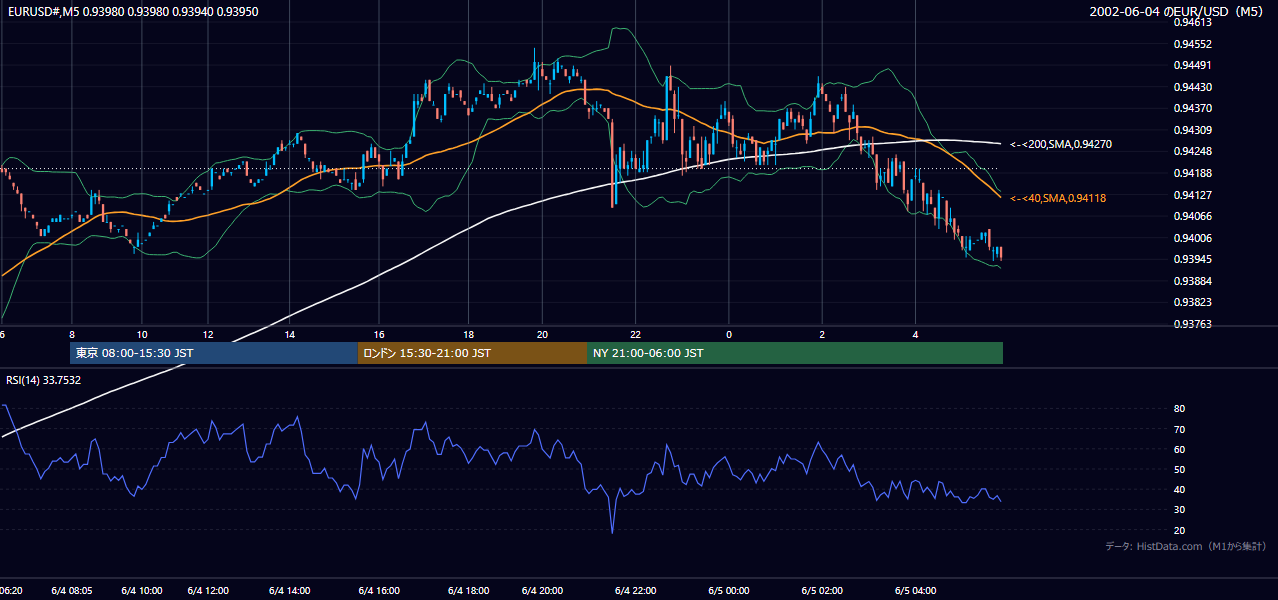
Task: Click the RSI scale level 70
Action: pyautogui.click(x=1179, y=429)
